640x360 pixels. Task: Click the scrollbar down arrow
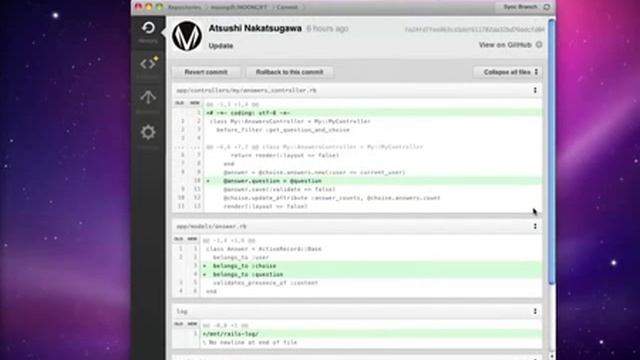551,356
